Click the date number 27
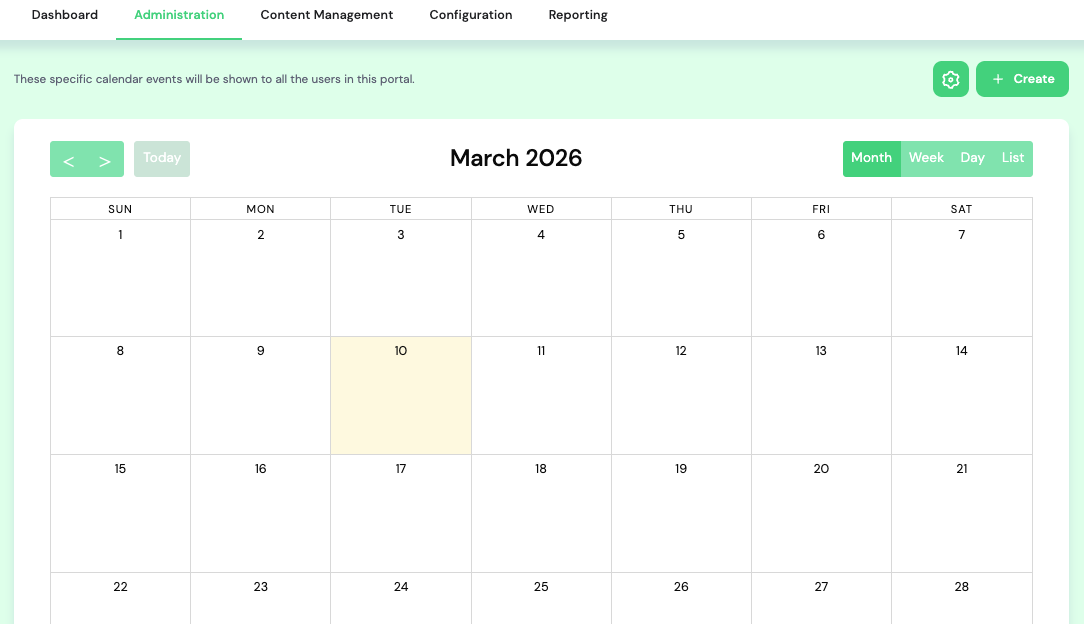Image resolution: width=1084 pixels, height=624 pixels. click(x=821, y=587)
